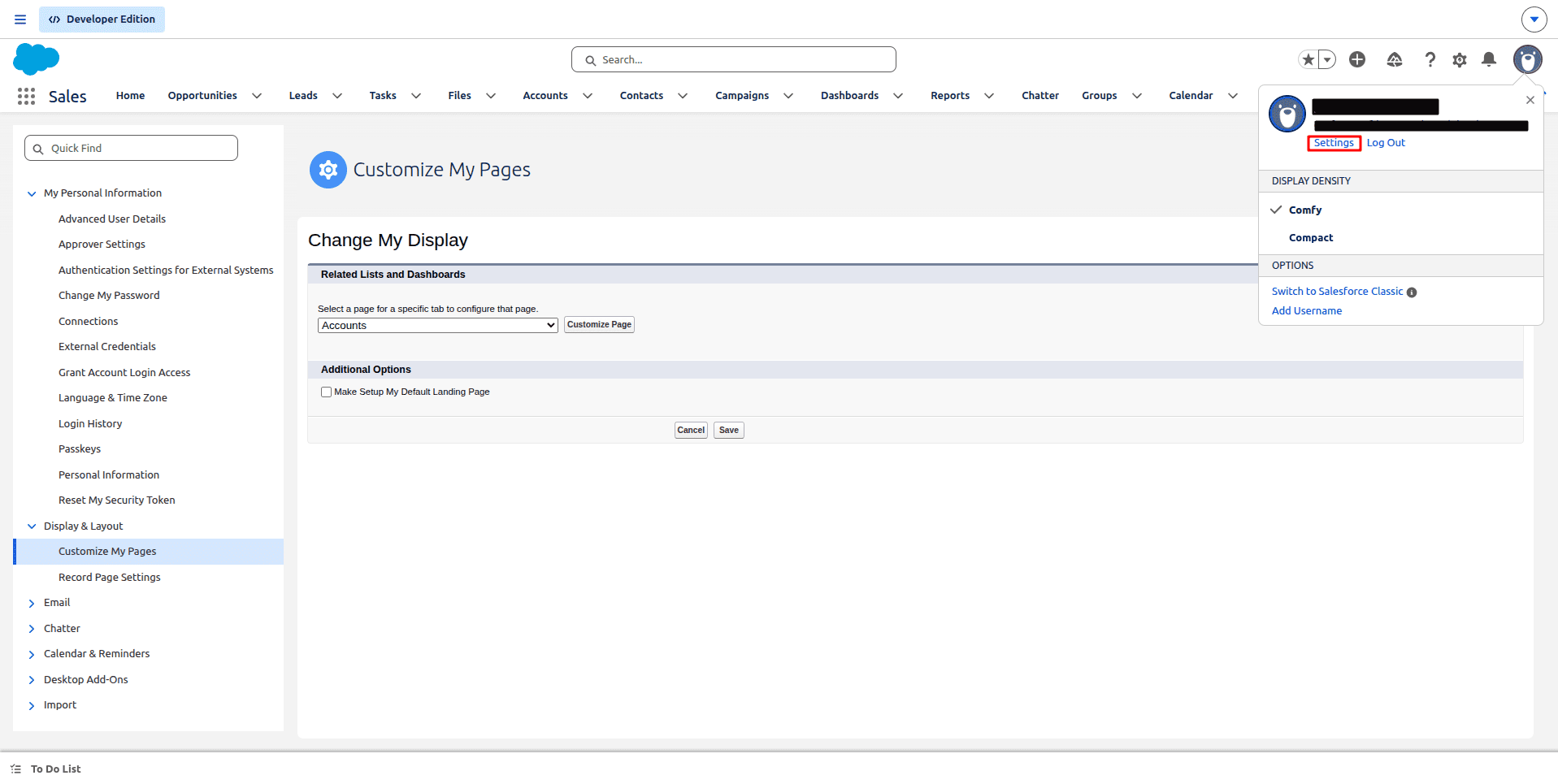Open the App Launcher dots grid
1558x784 pixels.
point(26,96)
